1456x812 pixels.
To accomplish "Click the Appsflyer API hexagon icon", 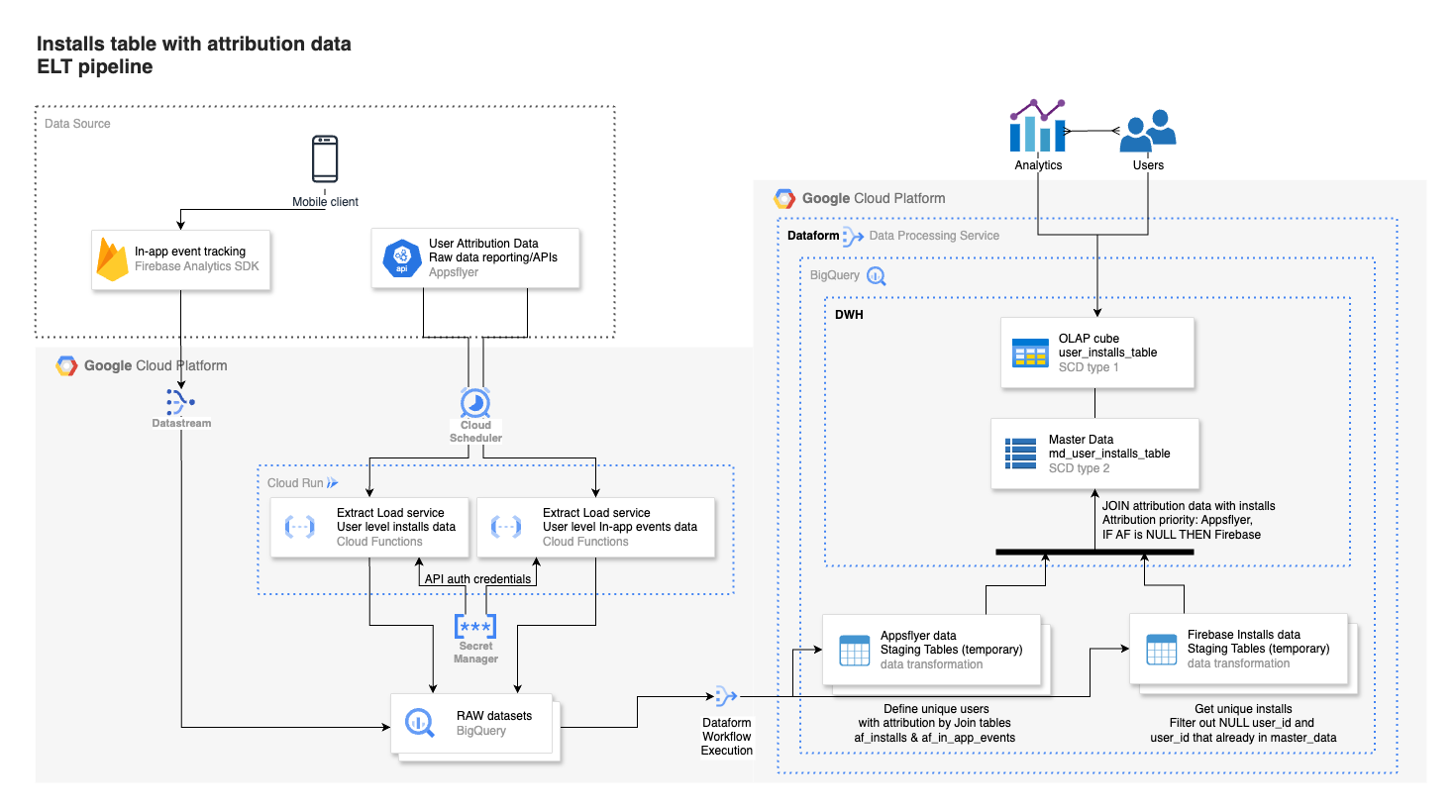I will (x=401, y=258).
